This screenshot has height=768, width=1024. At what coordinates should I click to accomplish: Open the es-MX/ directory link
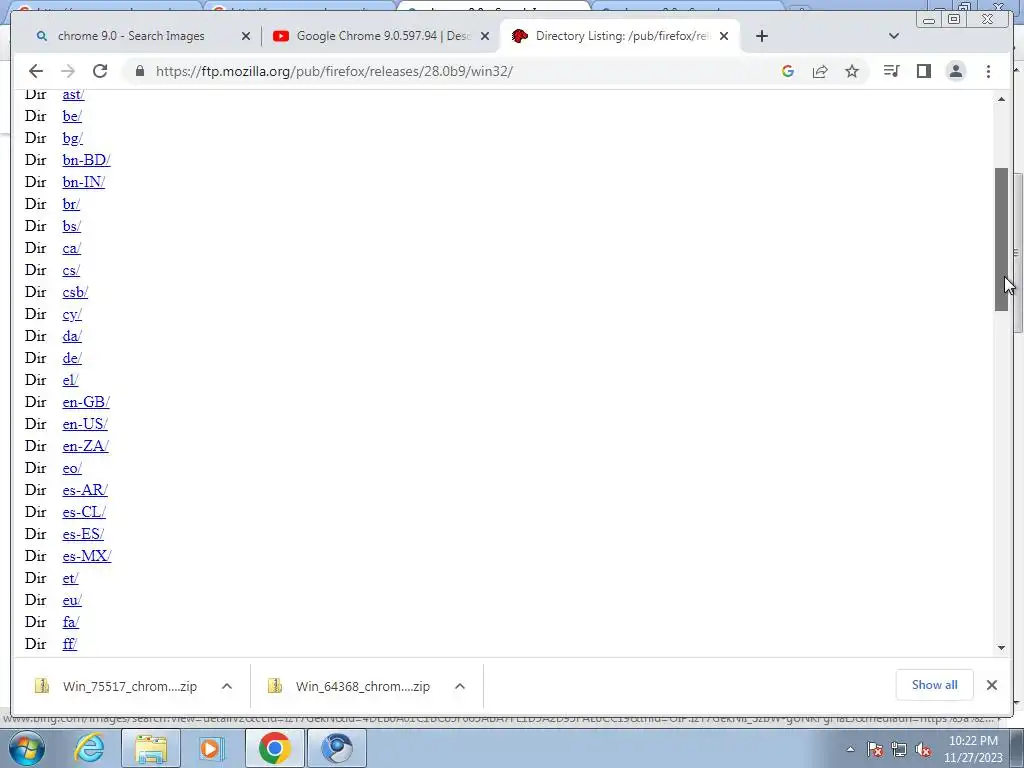(x=87, y=556)
